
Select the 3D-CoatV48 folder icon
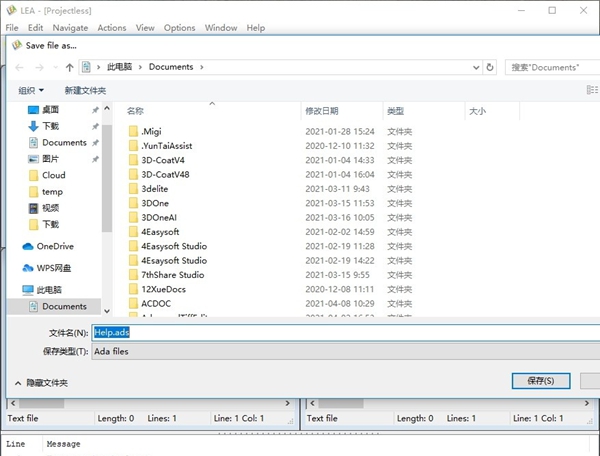(133, 174)
